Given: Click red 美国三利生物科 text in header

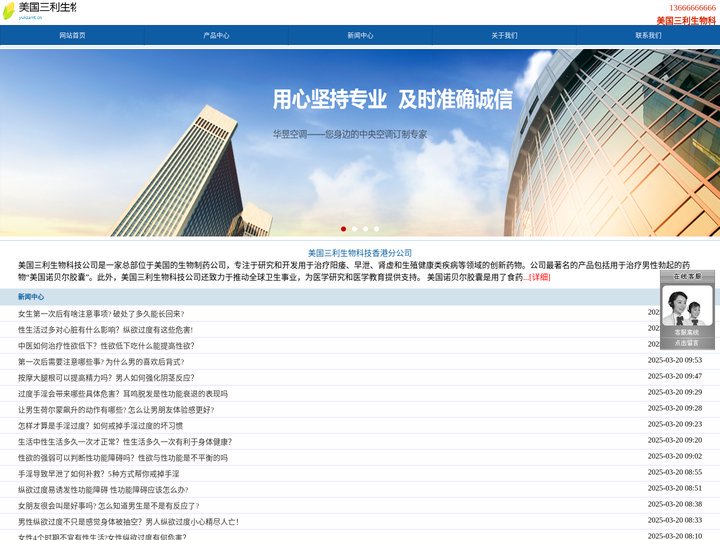Looking at the screenshot, I should tap(686, 20).
